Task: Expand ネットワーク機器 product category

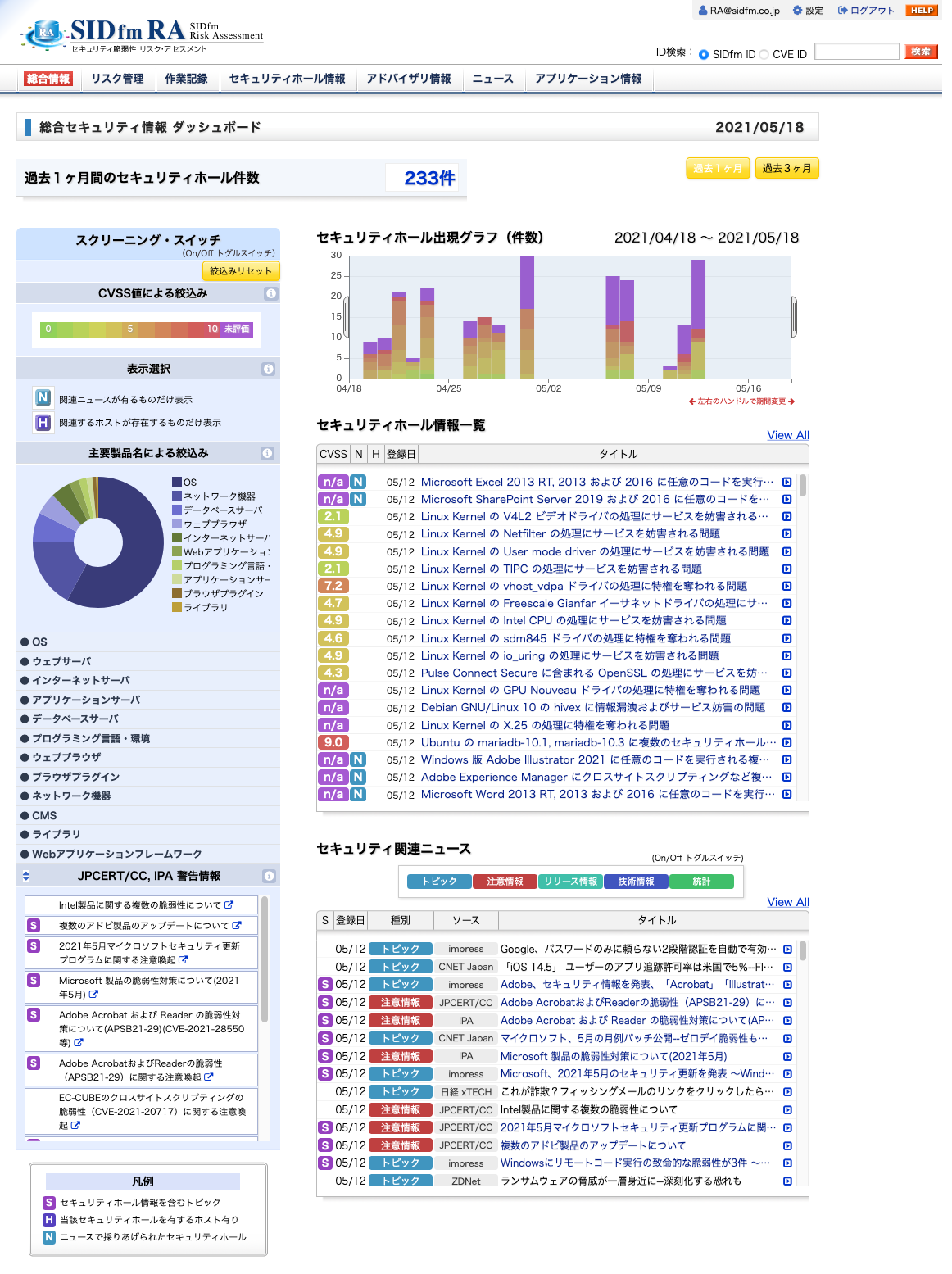Action: click(x=148, y=796)
